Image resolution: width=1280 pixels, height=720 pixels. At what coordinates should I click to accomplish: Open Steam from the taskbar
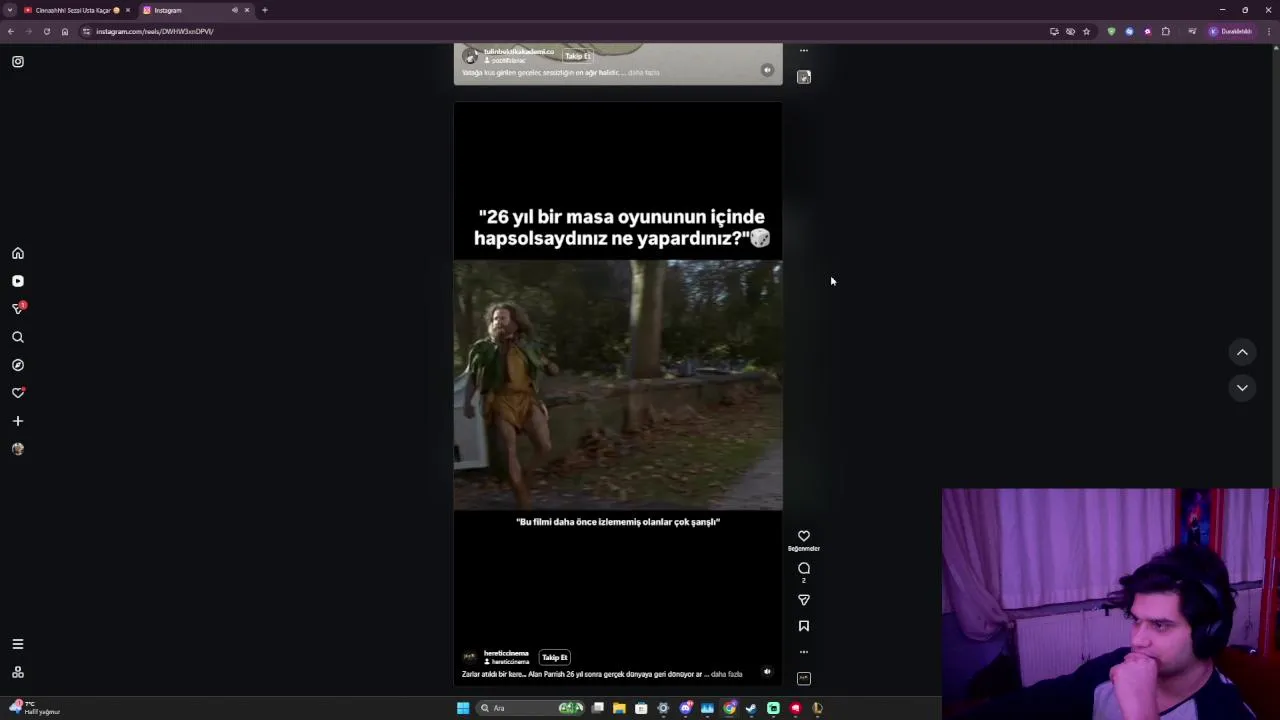pyautogui.click(x=751, y=708)
